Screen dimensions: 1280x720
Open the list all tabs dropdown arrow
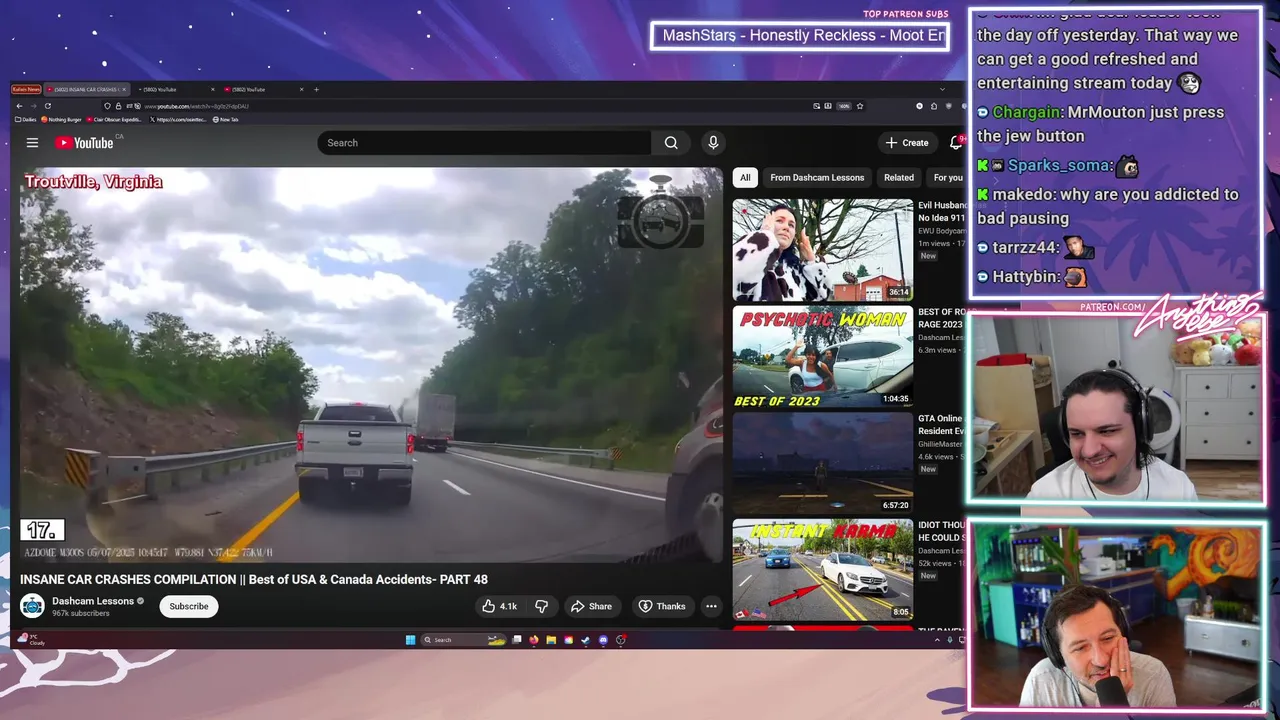(x=941, y=89)
